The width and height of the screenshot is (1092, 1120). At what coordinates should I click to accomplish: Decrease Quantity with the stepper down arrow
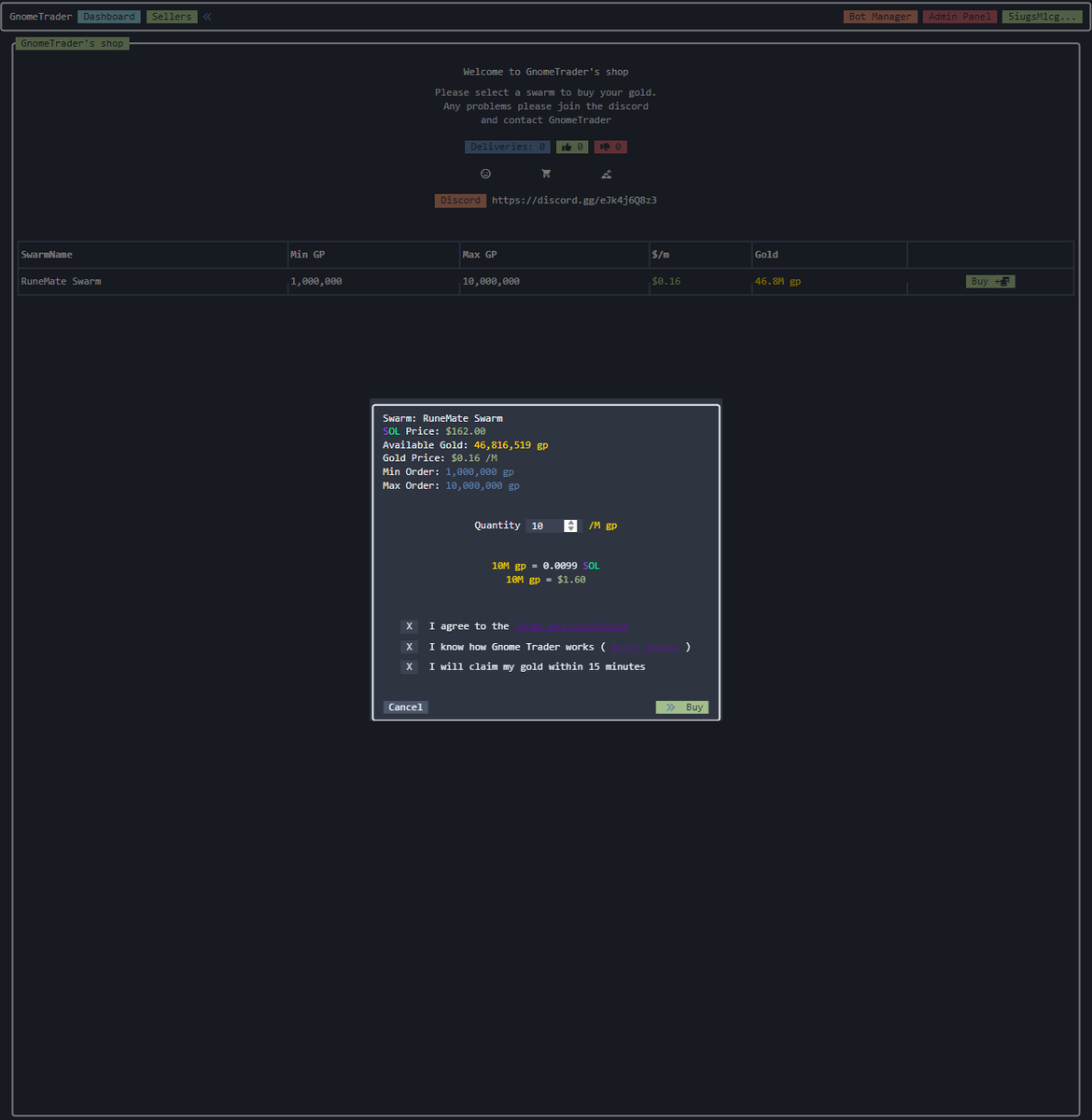click(570, 529)
